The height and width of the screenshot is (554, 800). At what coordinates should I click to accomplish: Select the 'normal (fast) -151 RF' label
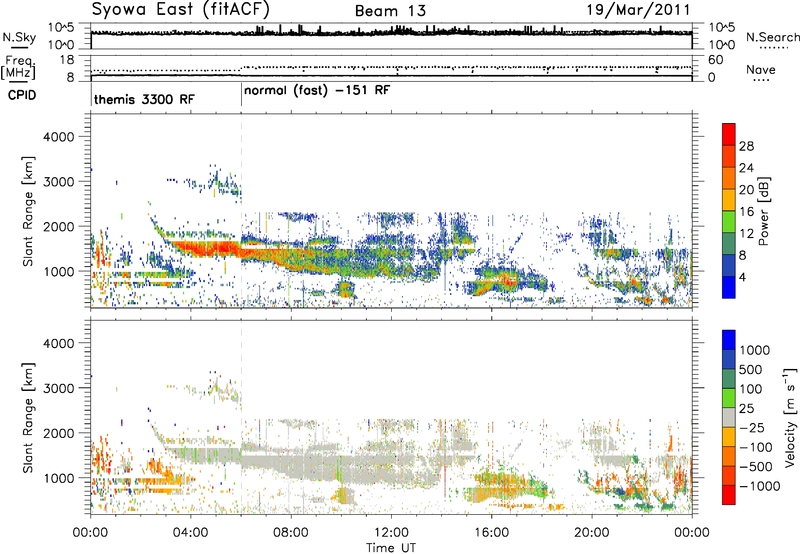click(317, 91)
